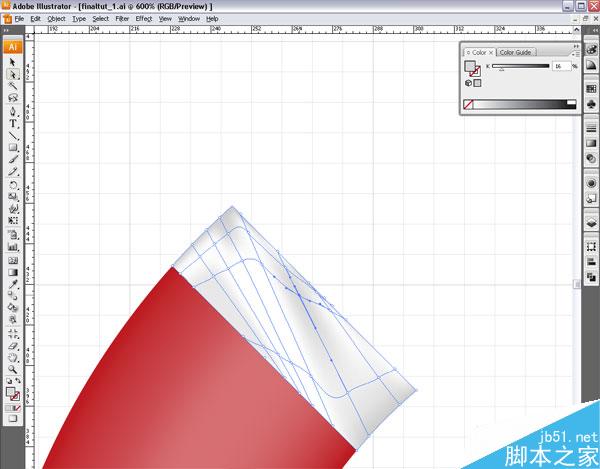Select the Line Segment tool
600x469 pixels.
click(13, 135)
